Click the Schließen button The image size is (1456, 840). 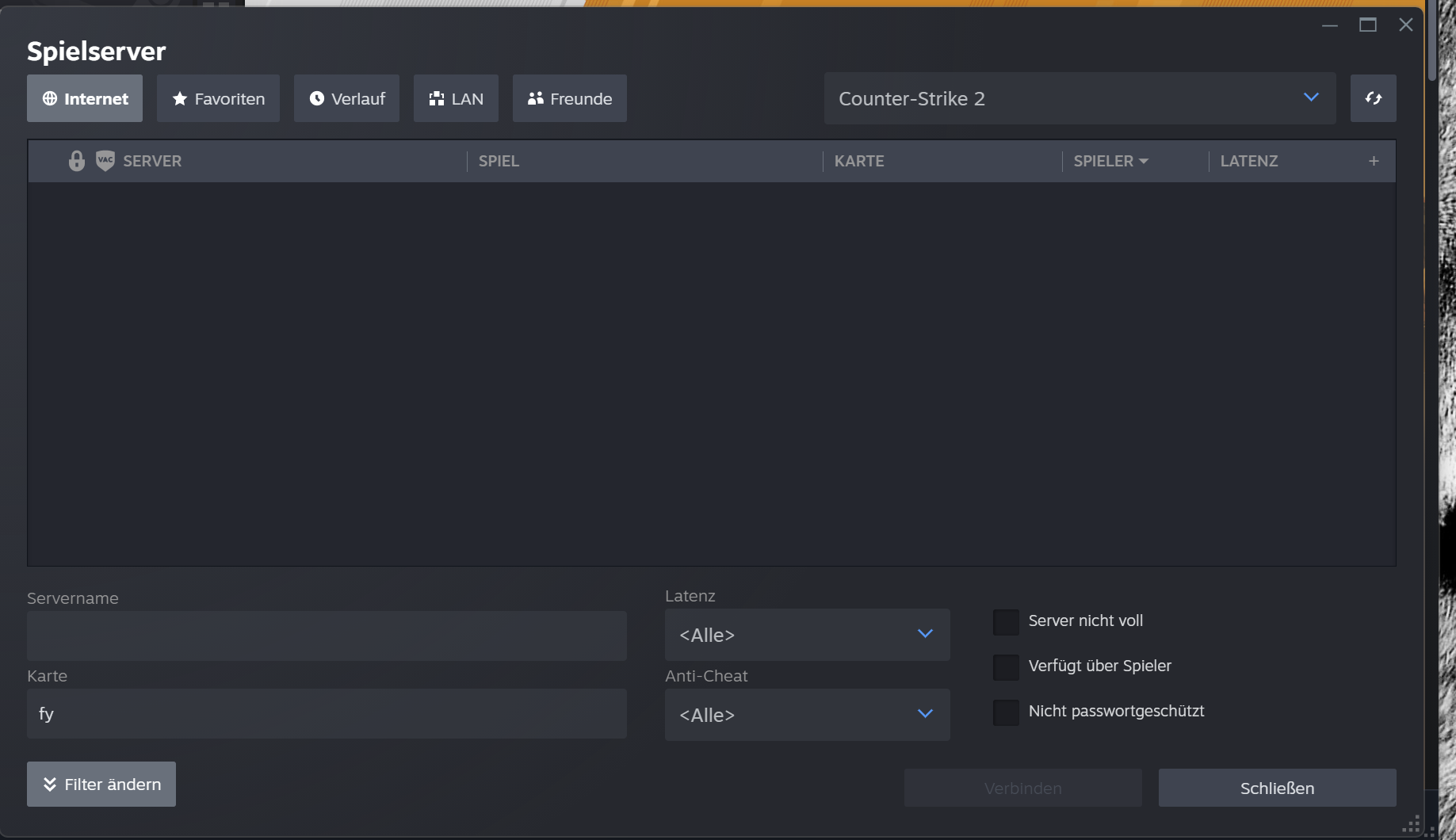[1278, 788]
